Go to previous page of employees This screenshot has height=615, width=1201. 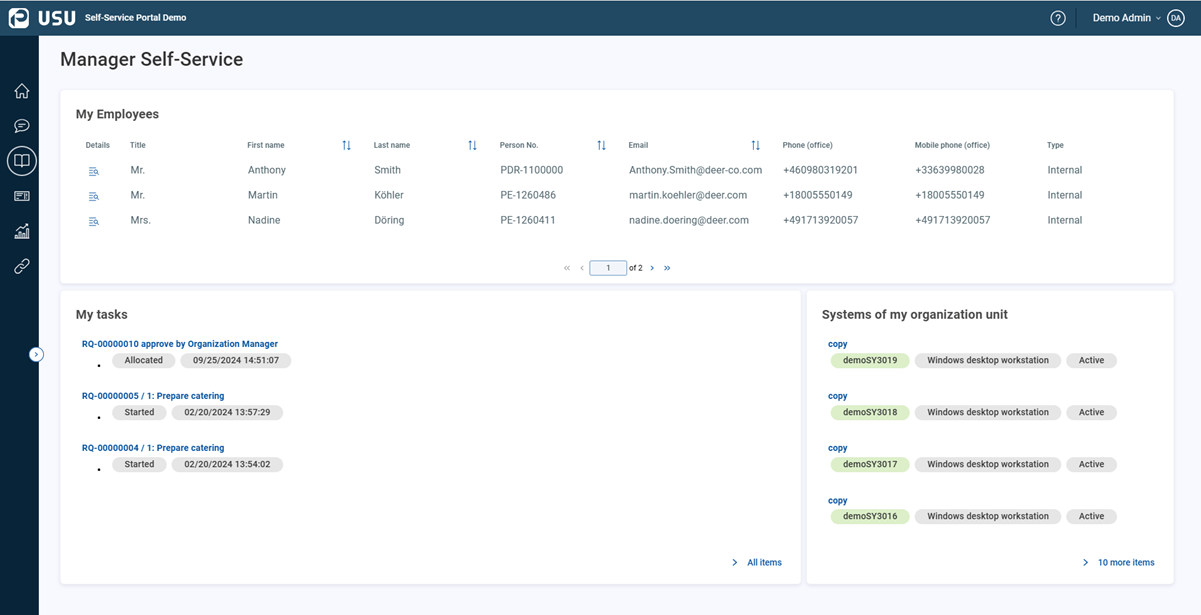582,268
